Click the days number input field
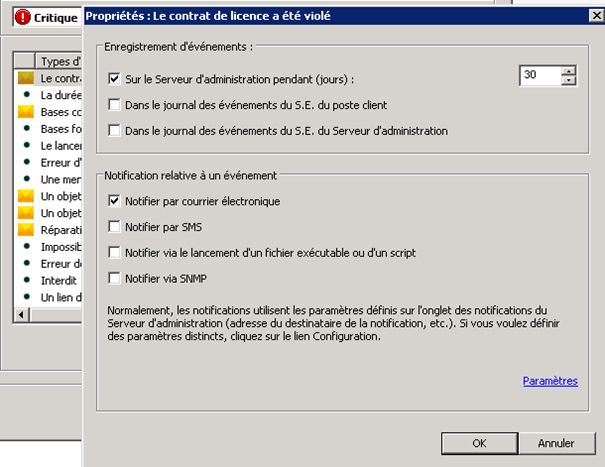Image resolution: width=605 pixels, height=467 pixels. click(539, 76)
